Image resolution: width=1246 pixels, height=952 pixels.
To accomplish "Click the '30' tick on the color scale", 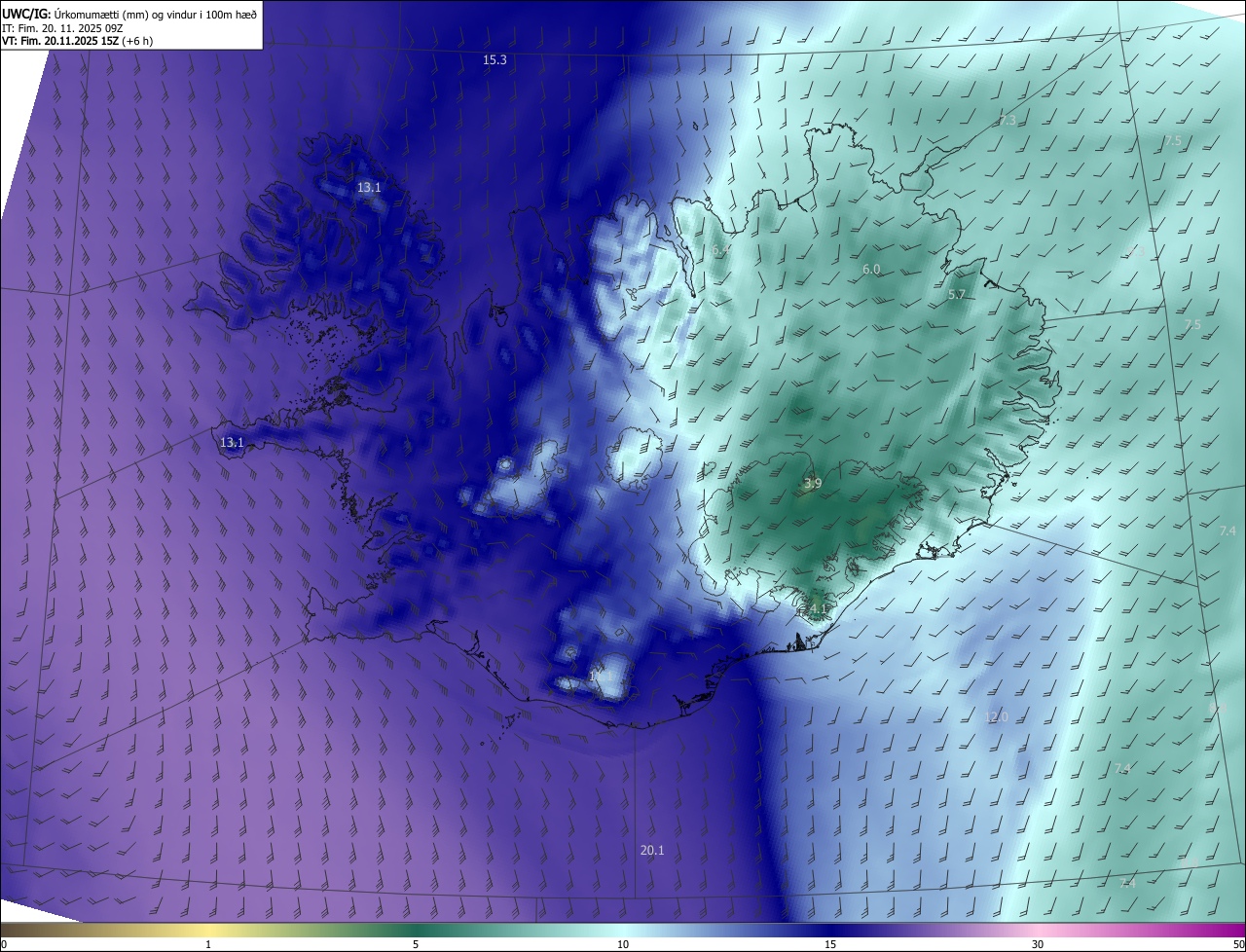I will point(1038,944).
